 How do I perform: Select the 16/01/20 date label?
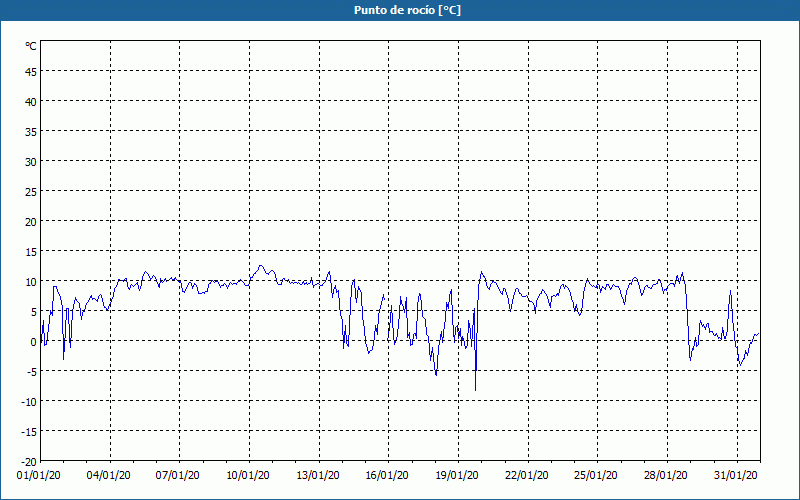pyautogui.click(x=387, y=475)
